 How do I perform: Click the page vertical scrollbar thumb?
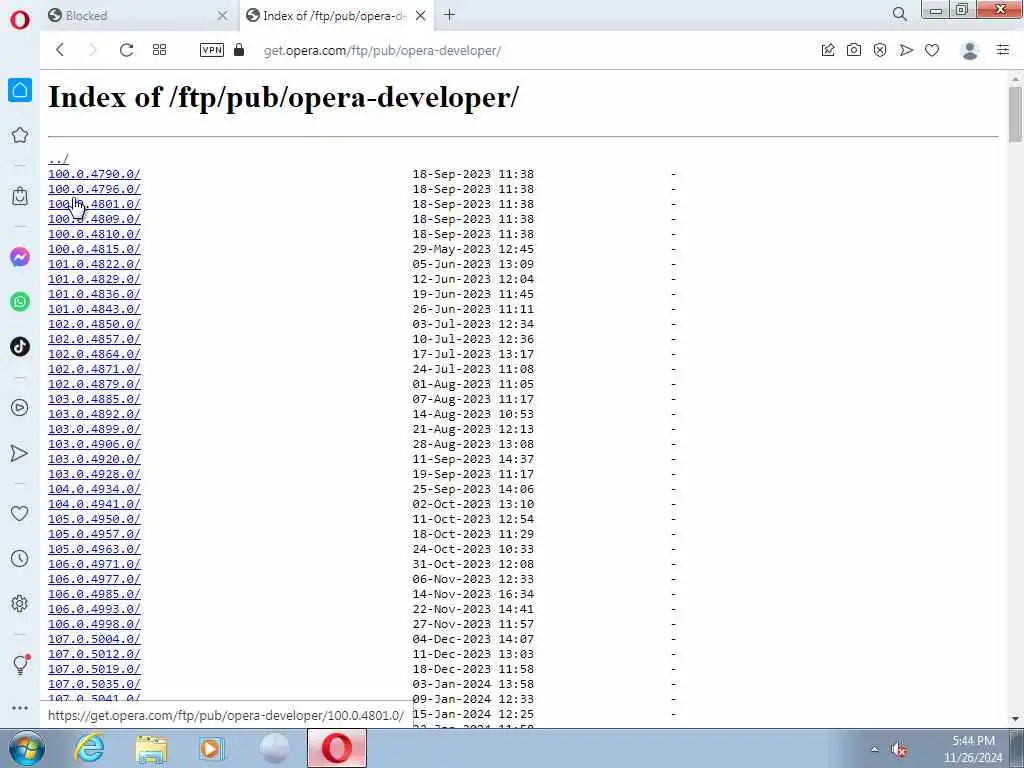[1015, 114]
